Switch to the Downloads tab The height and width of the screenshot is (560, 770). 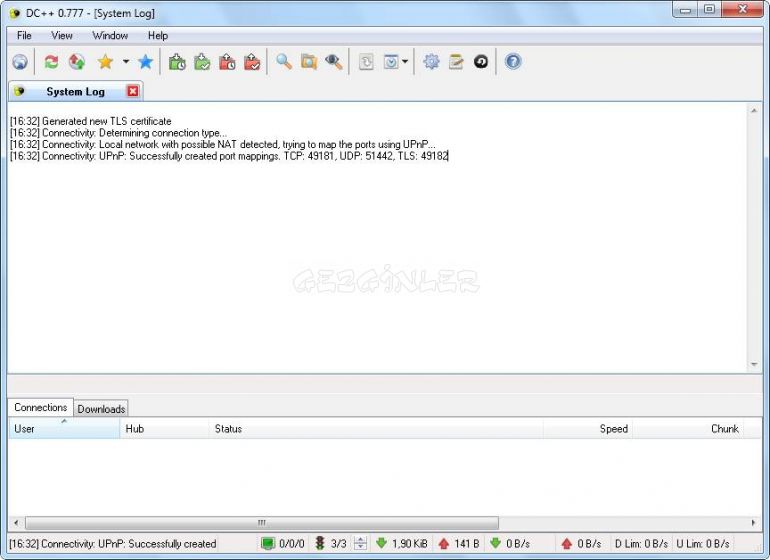pyautogui.click(x=101, y=409)
